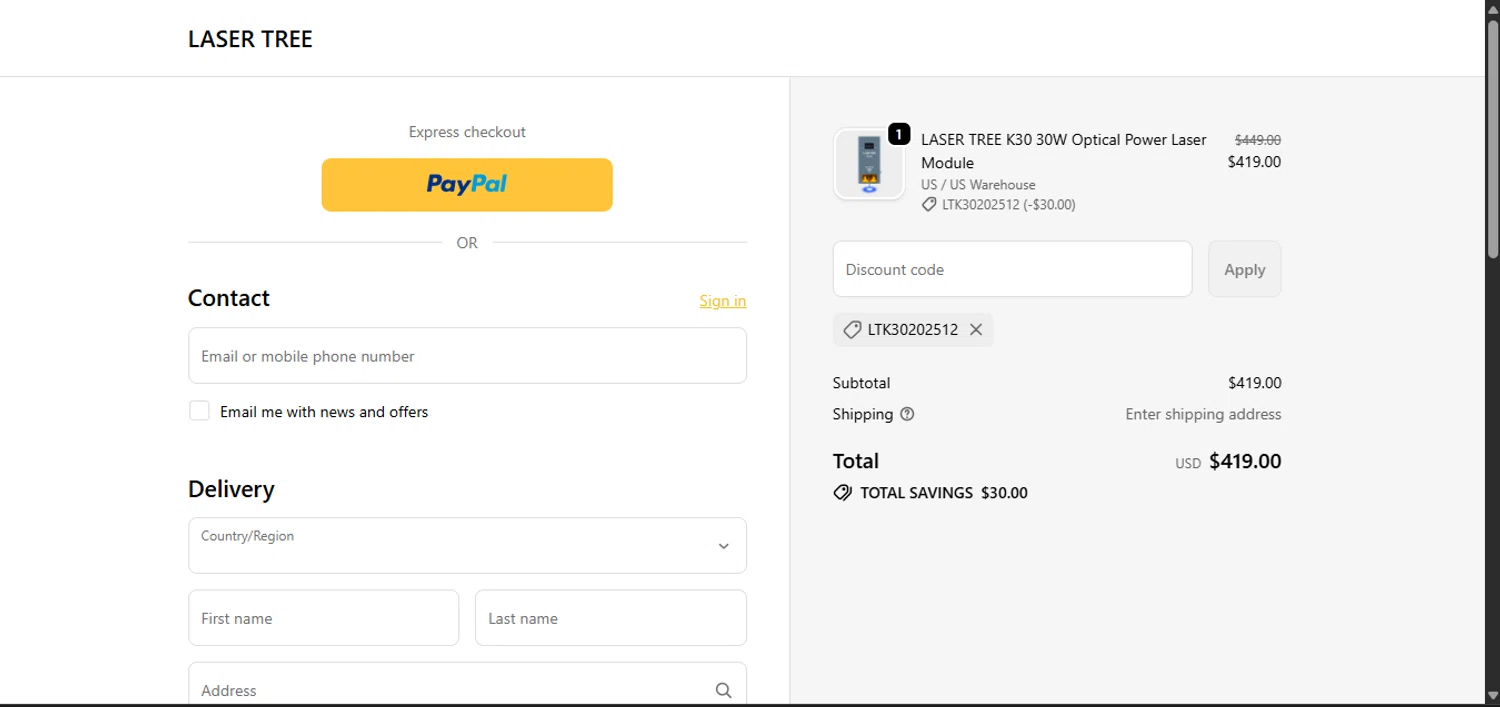Open the Country/Region dropdown

pyautogui.click(x=467, y=545)
